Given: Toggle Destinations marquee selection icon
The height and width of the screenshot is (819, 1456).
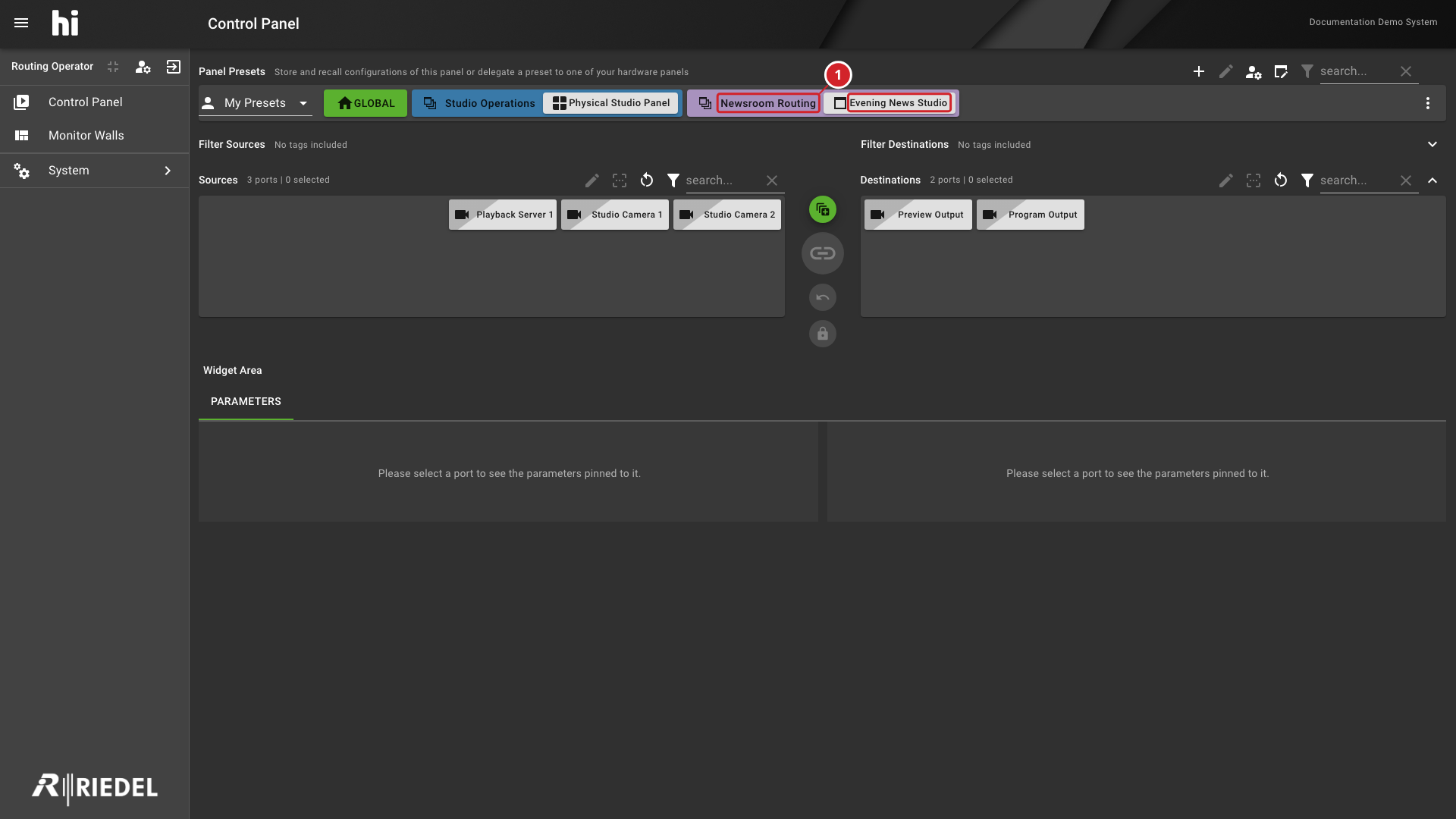Looking at the screenshot, I should tap(1254, 180).
